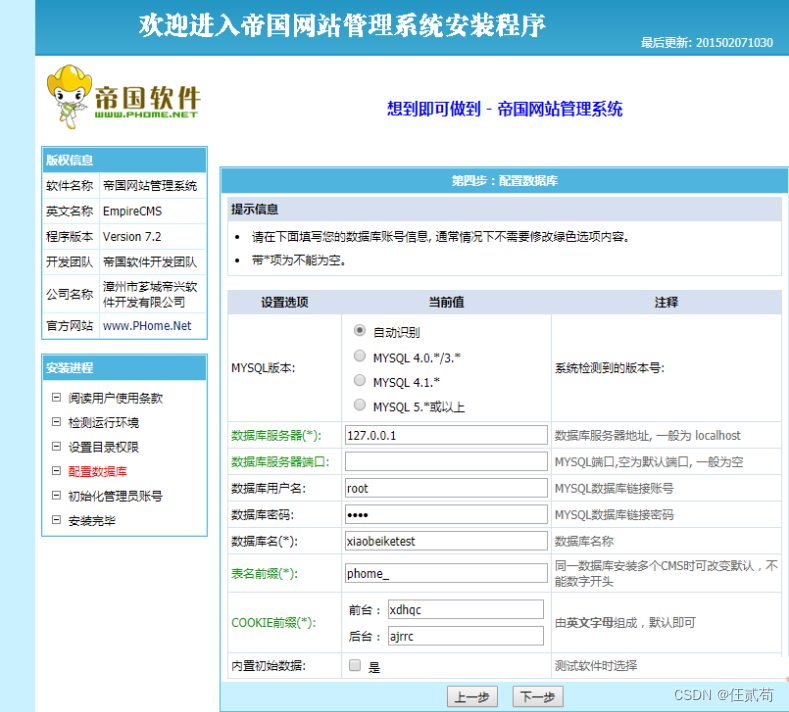Focus the 数据库服务器端口 input field
Image resolution: width=789 pixels, height=712 pixels.
pos(446,461)
